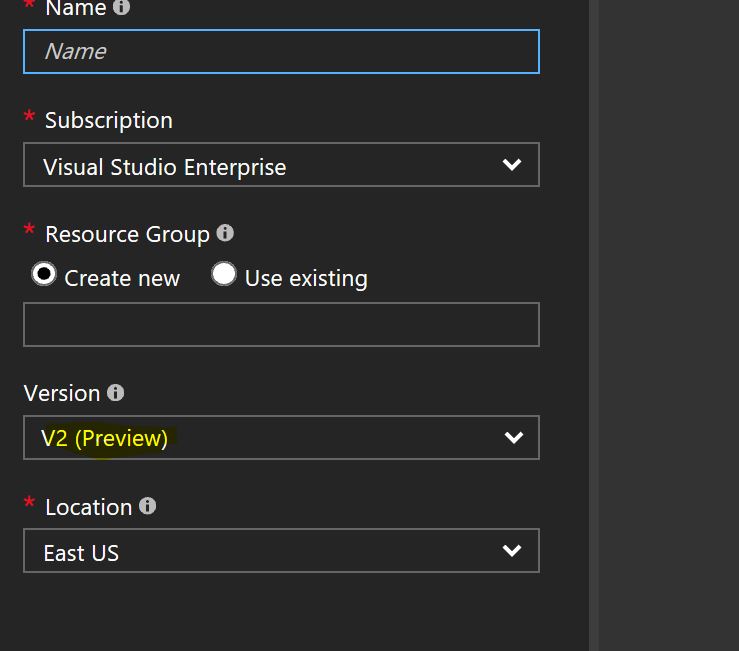Click the Version field label
The height and width of the screenshot is (651, 739).
62,394
